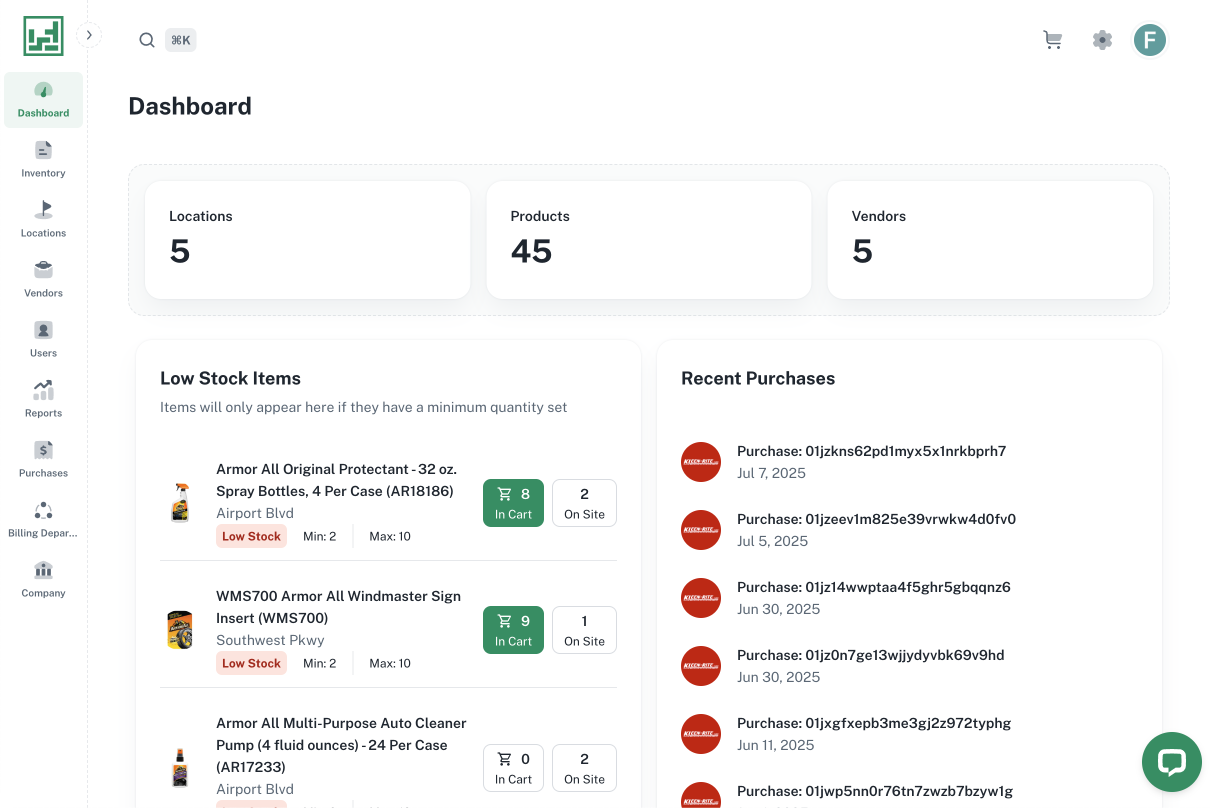Open Reports from the sidebar
Screen dimensions: 1210x808
click(x=43, y=400)
